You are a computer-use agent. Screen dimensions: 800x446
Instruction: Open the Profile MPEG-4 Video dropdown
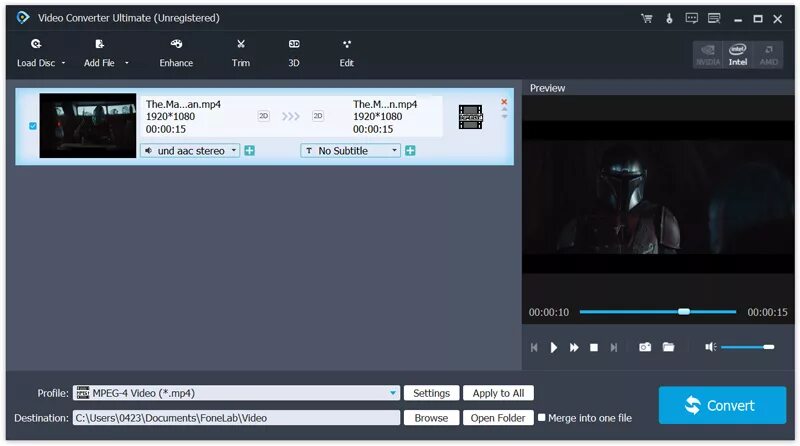click(x=236, y=393)
